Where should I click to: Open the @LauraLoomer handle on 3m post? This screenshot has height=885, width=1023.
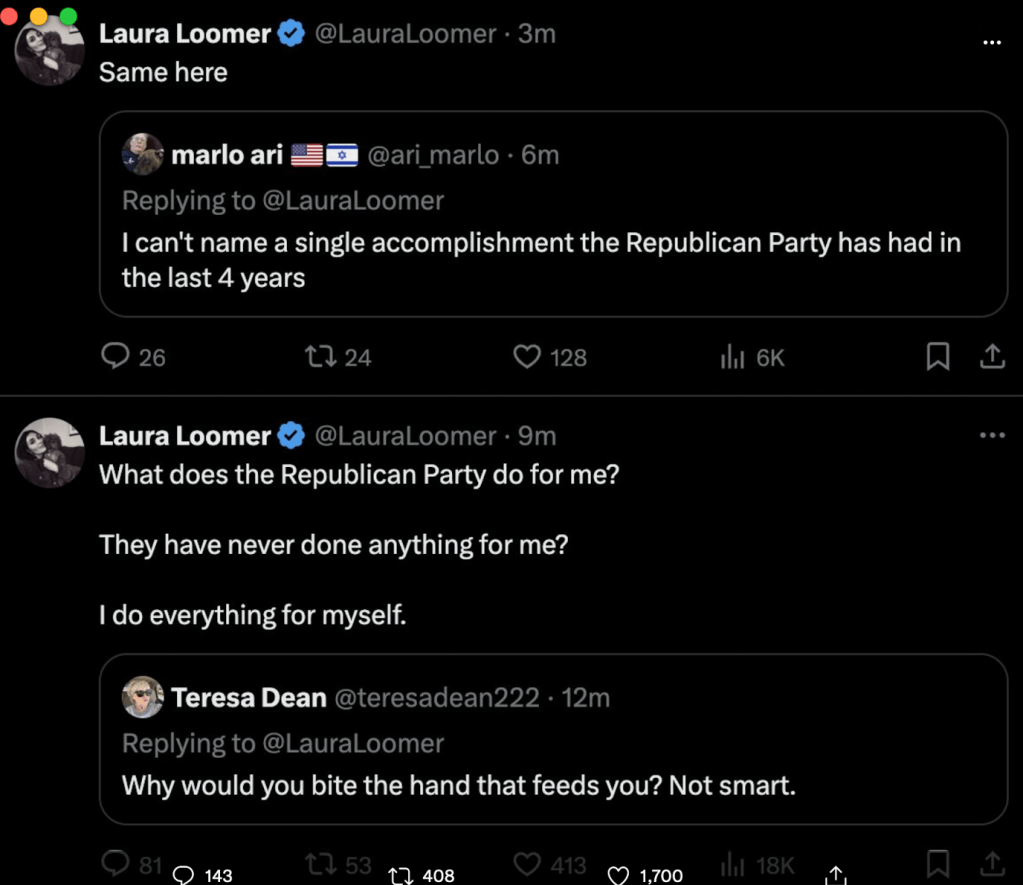pos(405,33)
